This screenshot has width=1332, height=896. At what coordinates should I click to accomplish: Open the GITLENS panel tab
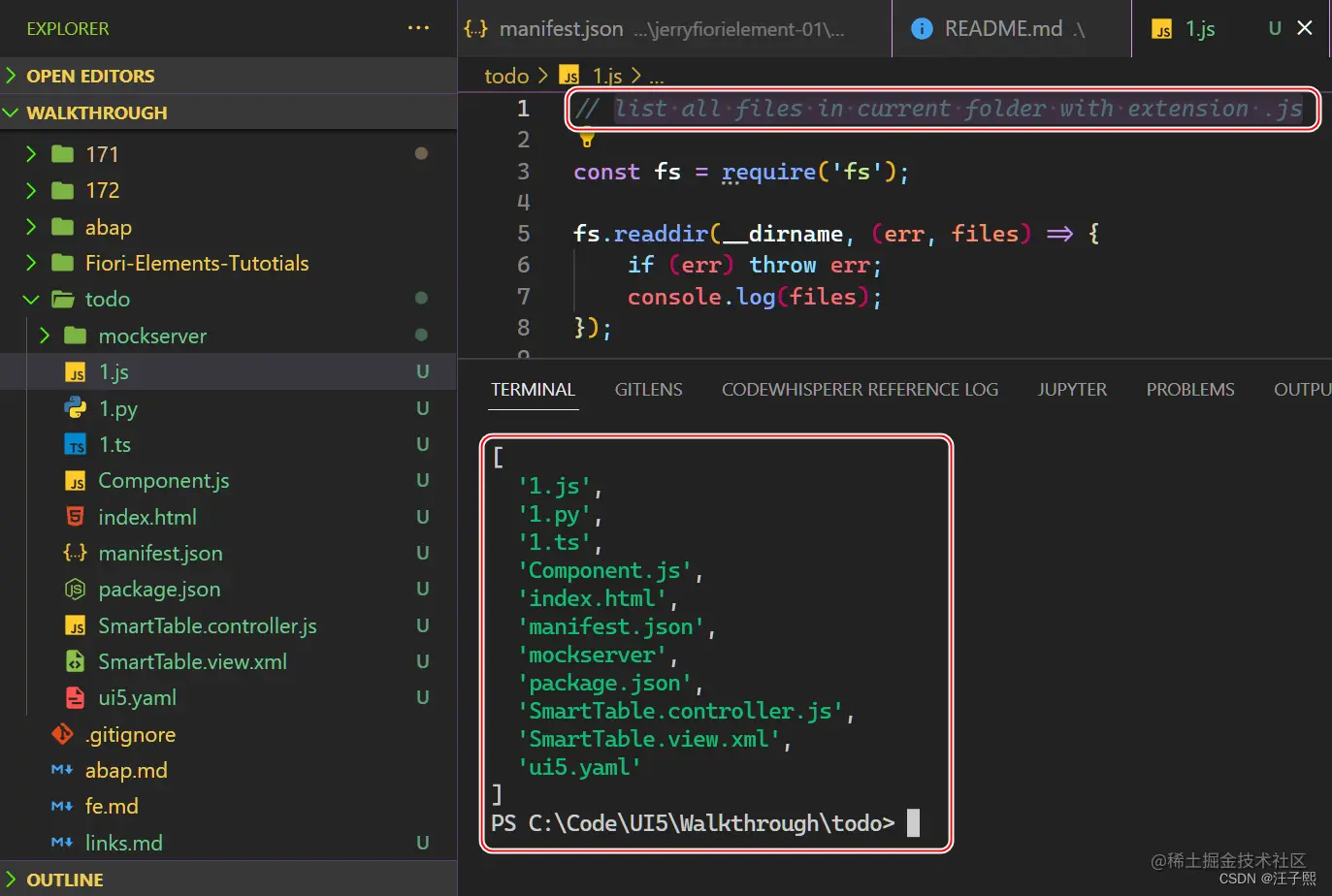tap(648, 390)
